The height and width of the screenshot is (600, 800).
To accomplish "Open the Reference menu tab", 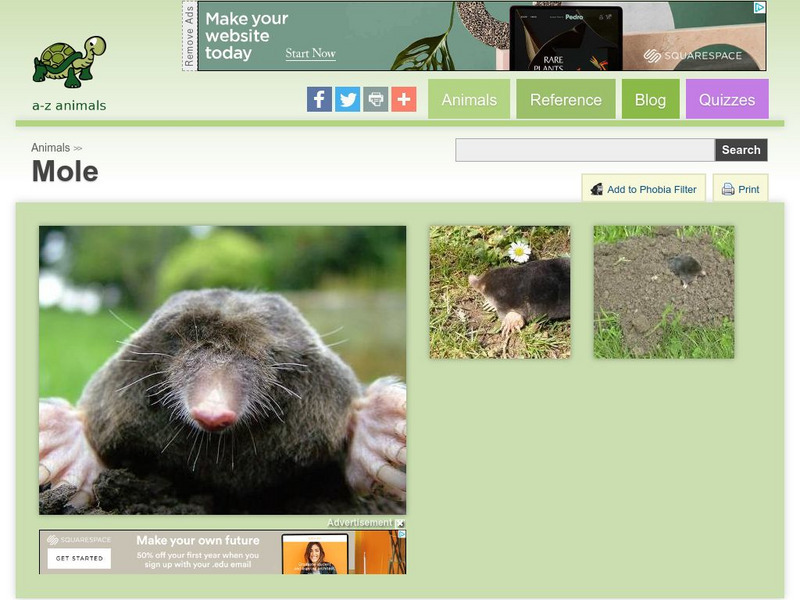I will click(x=566, y=99).
